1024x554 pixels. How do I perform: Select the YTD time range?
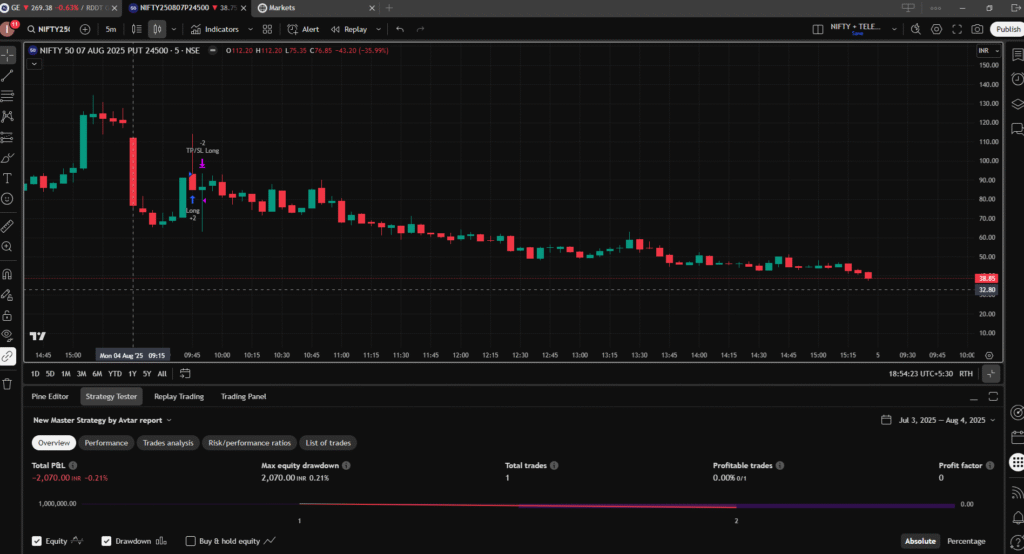115,374
